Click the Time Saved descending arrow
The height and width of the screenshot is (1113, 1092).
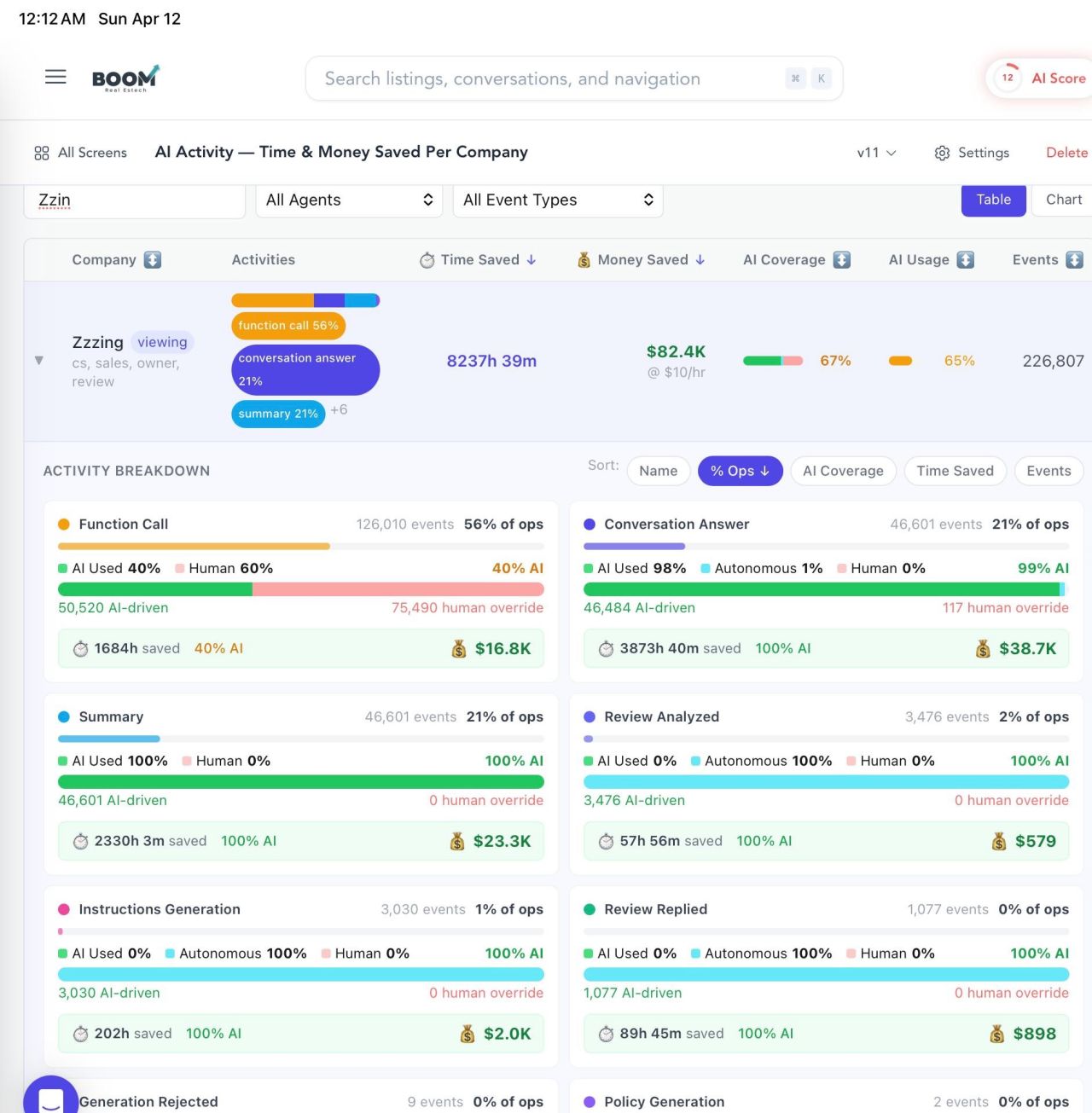[x=531, y=260]
